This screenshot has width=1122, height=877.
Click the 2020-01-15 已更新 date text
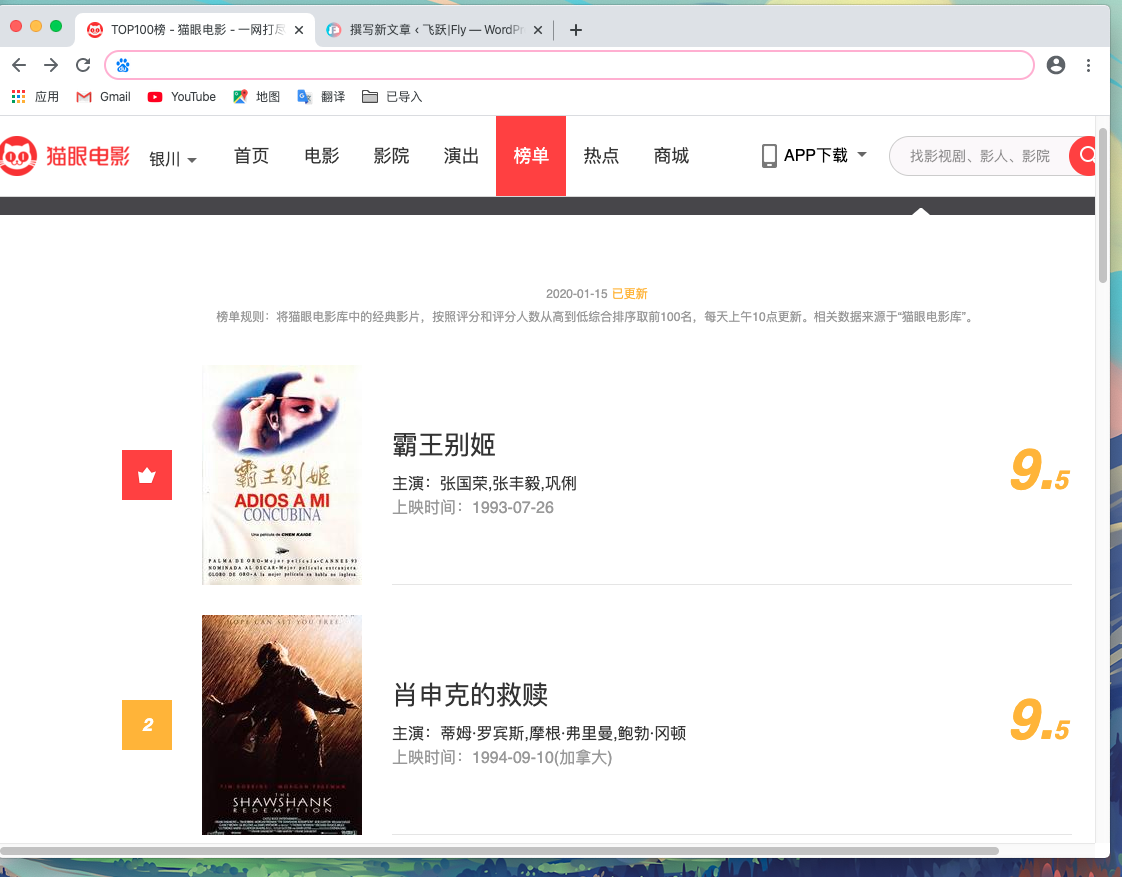tap(596, 293)
